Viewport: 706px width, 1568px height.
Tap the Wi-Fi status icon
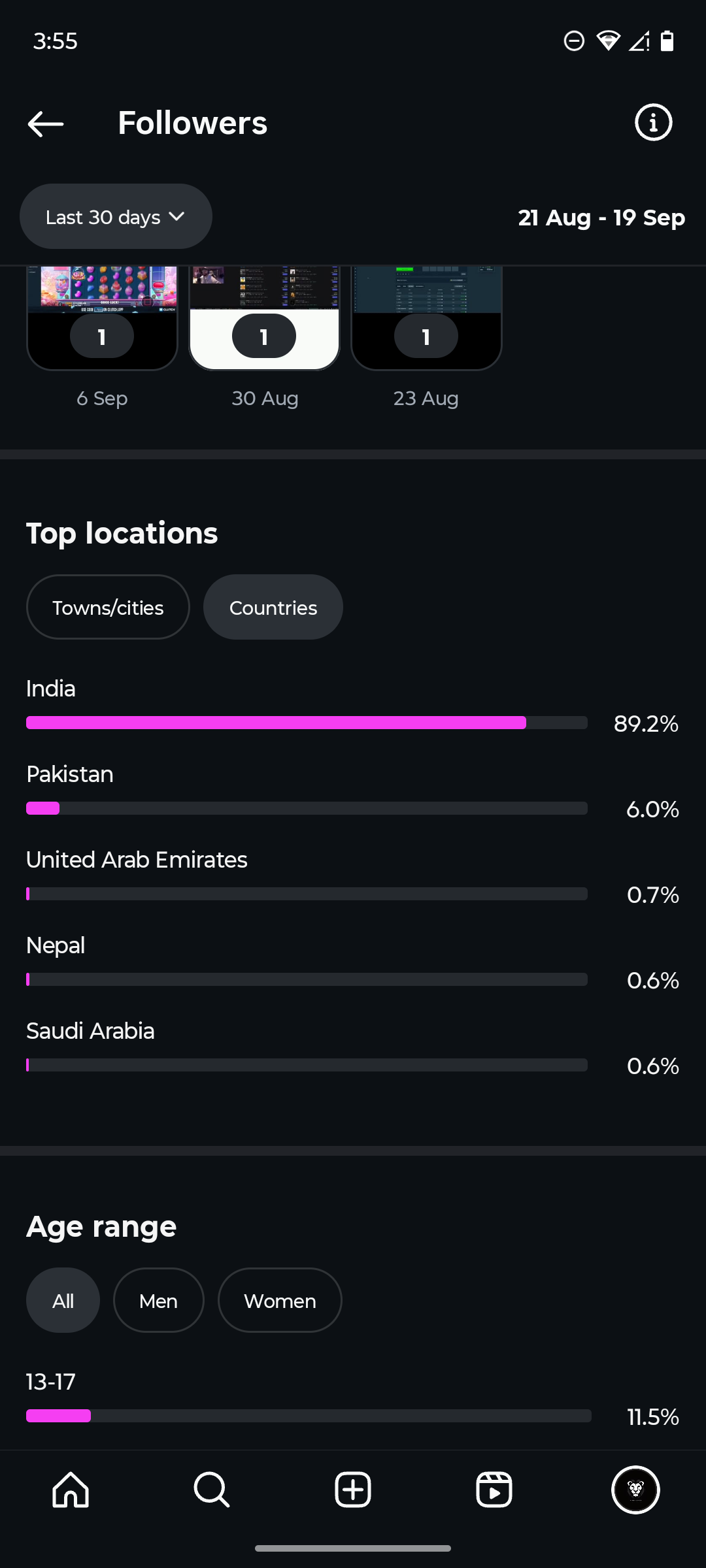tap(608, 41)
